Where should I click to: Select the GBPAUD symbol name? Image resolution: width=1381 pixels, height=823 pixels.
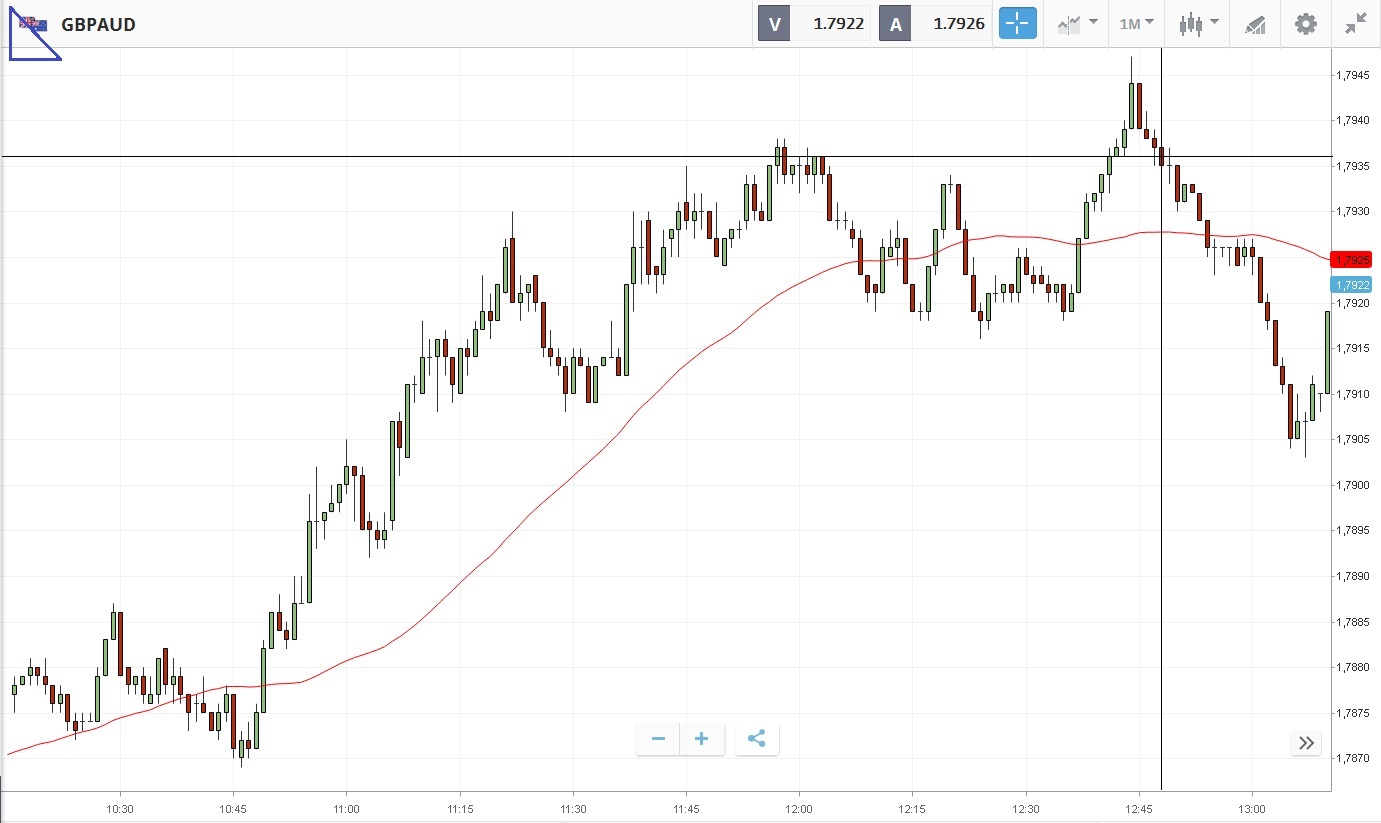[98, 24]
